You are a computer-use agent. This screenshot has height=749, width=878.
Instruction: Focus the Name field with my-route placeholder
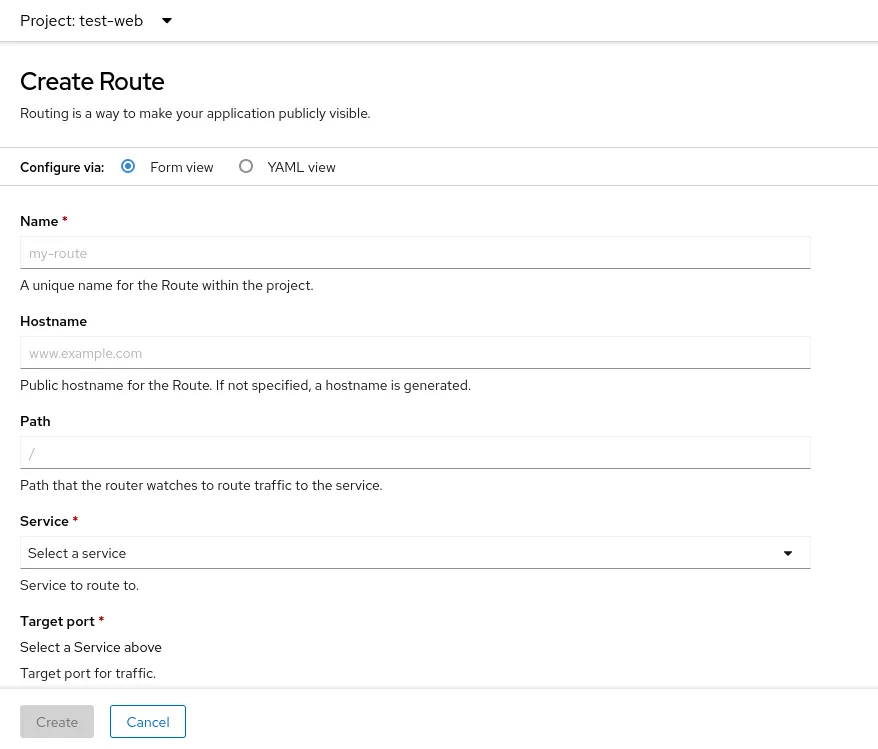[x=414, y=253]
